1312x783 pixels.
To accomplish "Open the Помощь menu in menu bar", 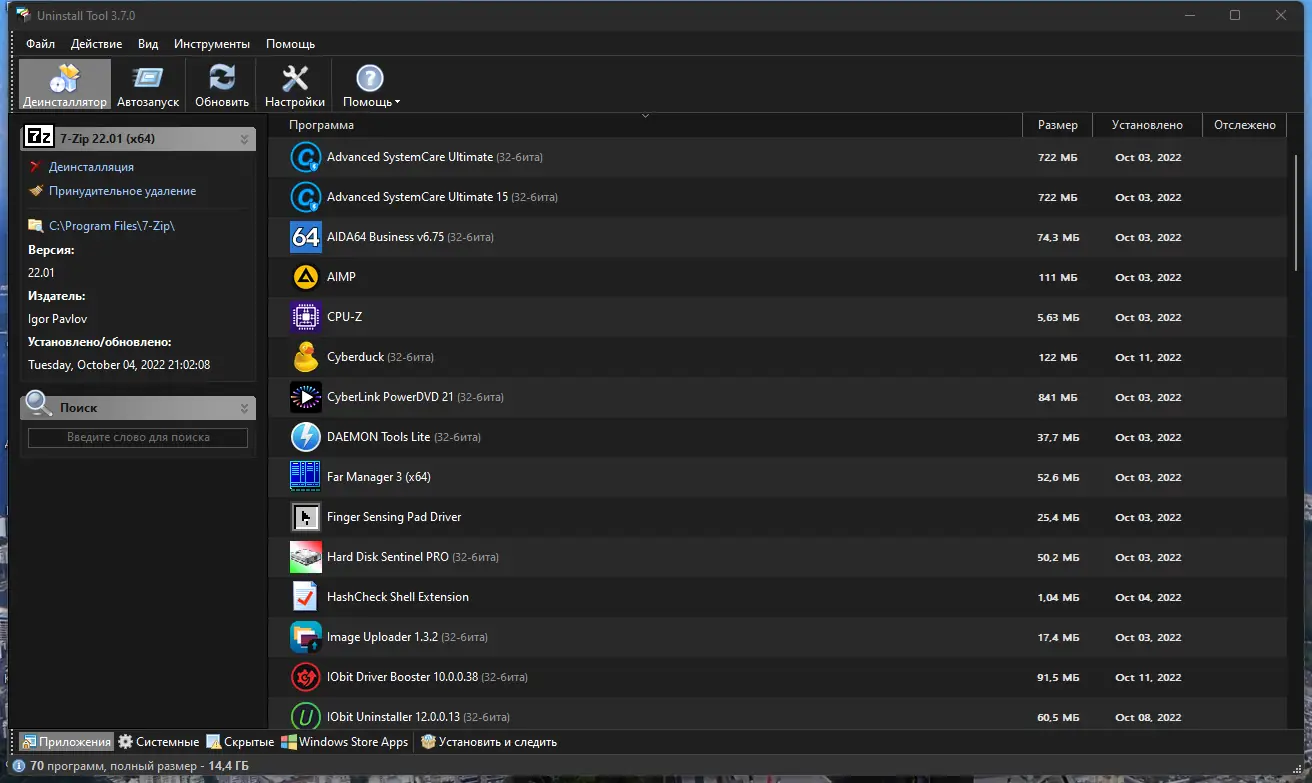I will tap(290, 44).
